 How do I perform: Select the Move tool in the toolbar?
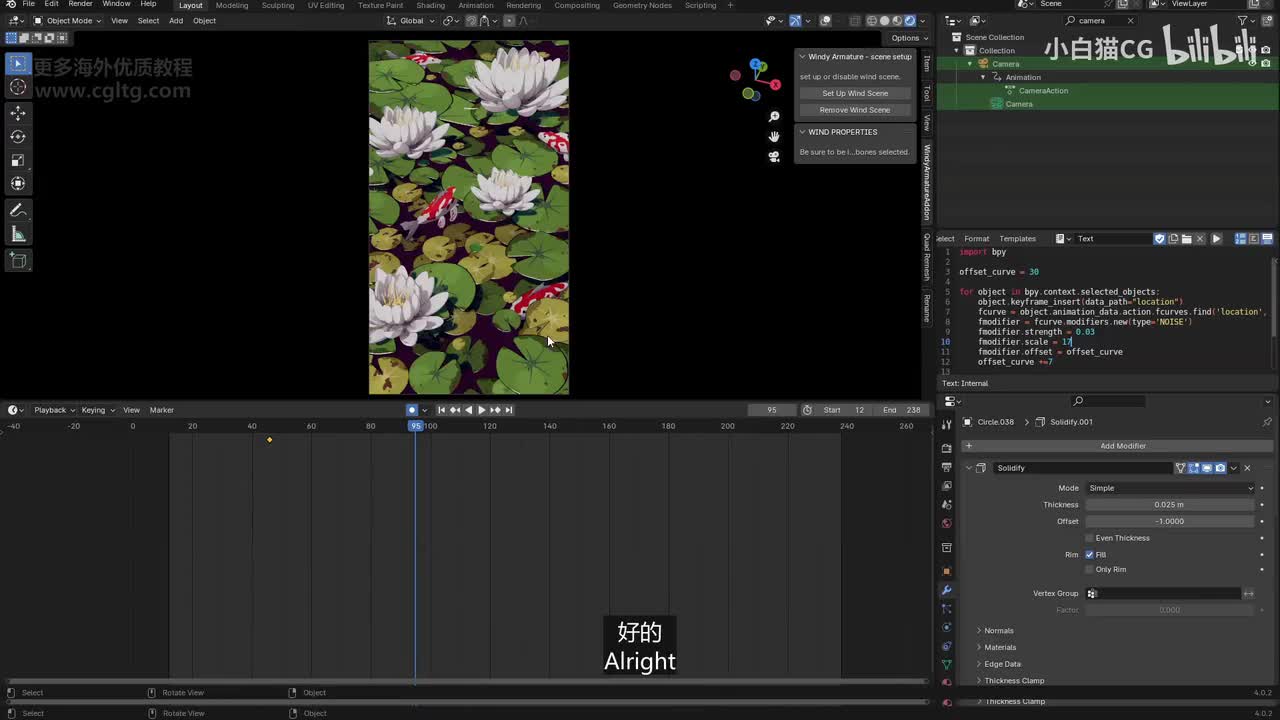18,113
